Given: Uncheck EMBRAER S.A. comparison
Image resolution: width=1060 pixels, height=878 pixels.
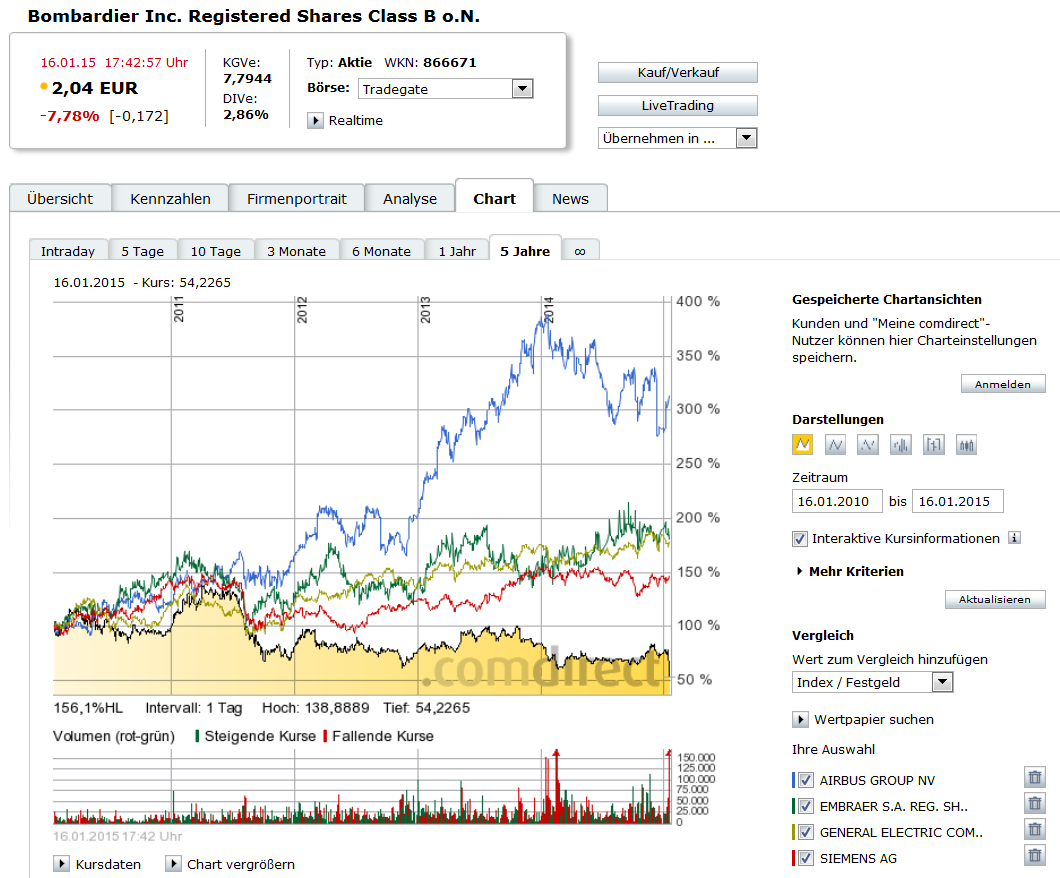Looking at the screenshot, I should pos(805,806).
